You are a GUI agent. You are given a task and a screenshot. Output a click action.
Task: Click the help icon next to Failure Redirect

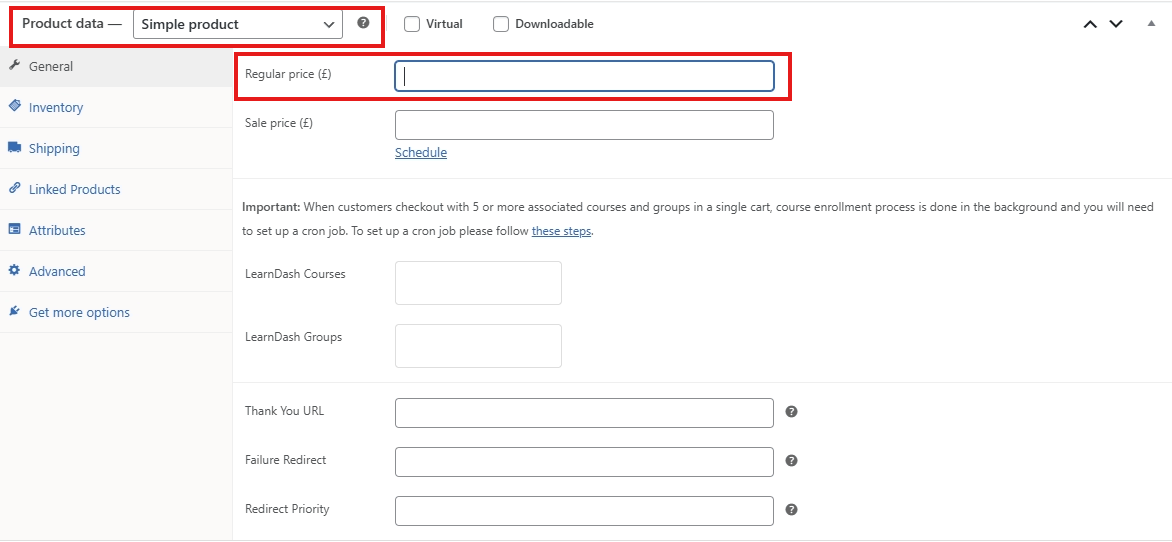click(x=792, y=461)
